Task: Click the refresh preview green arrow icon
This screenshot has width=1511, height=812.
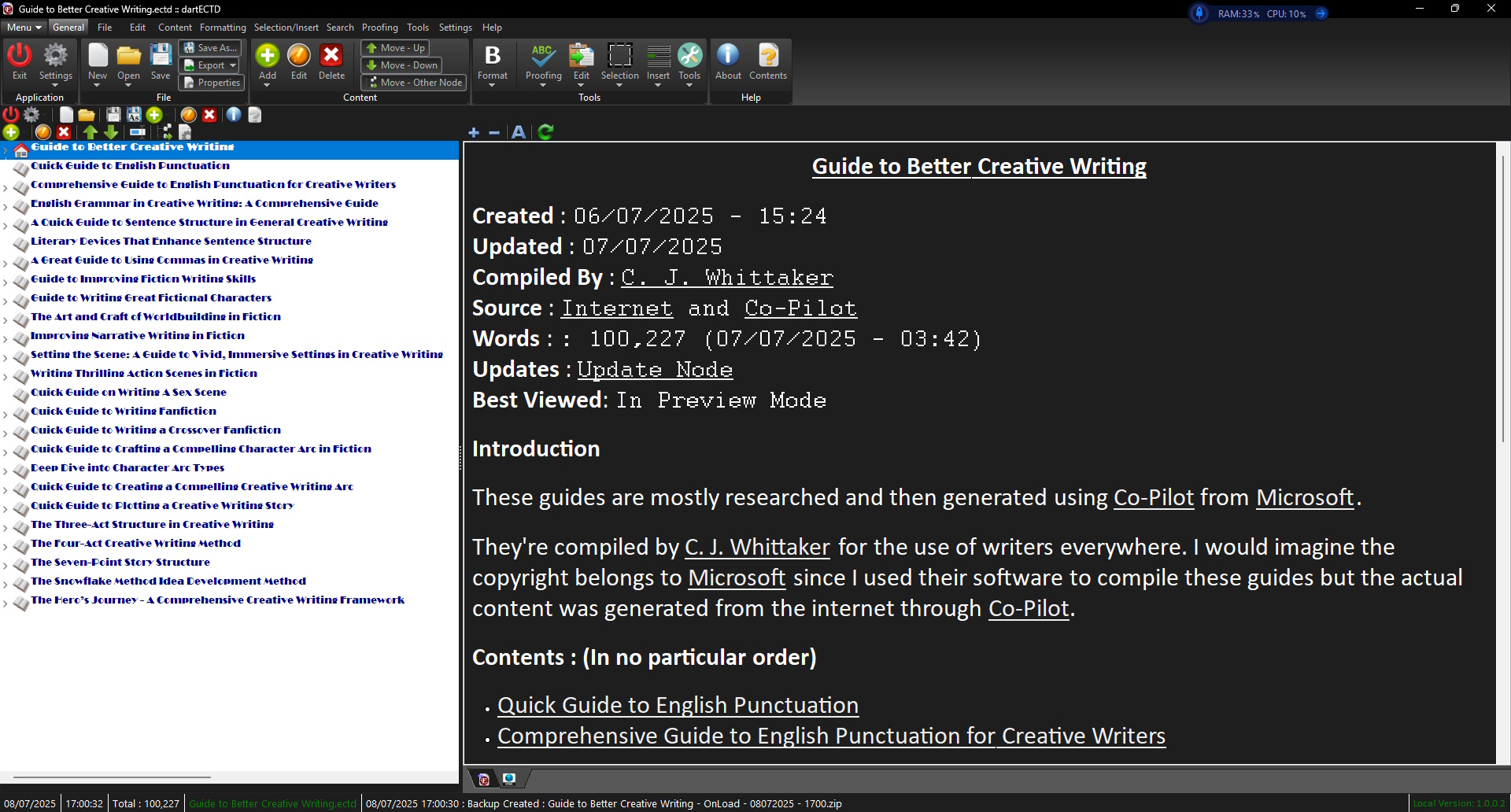Action: [545, 132]
